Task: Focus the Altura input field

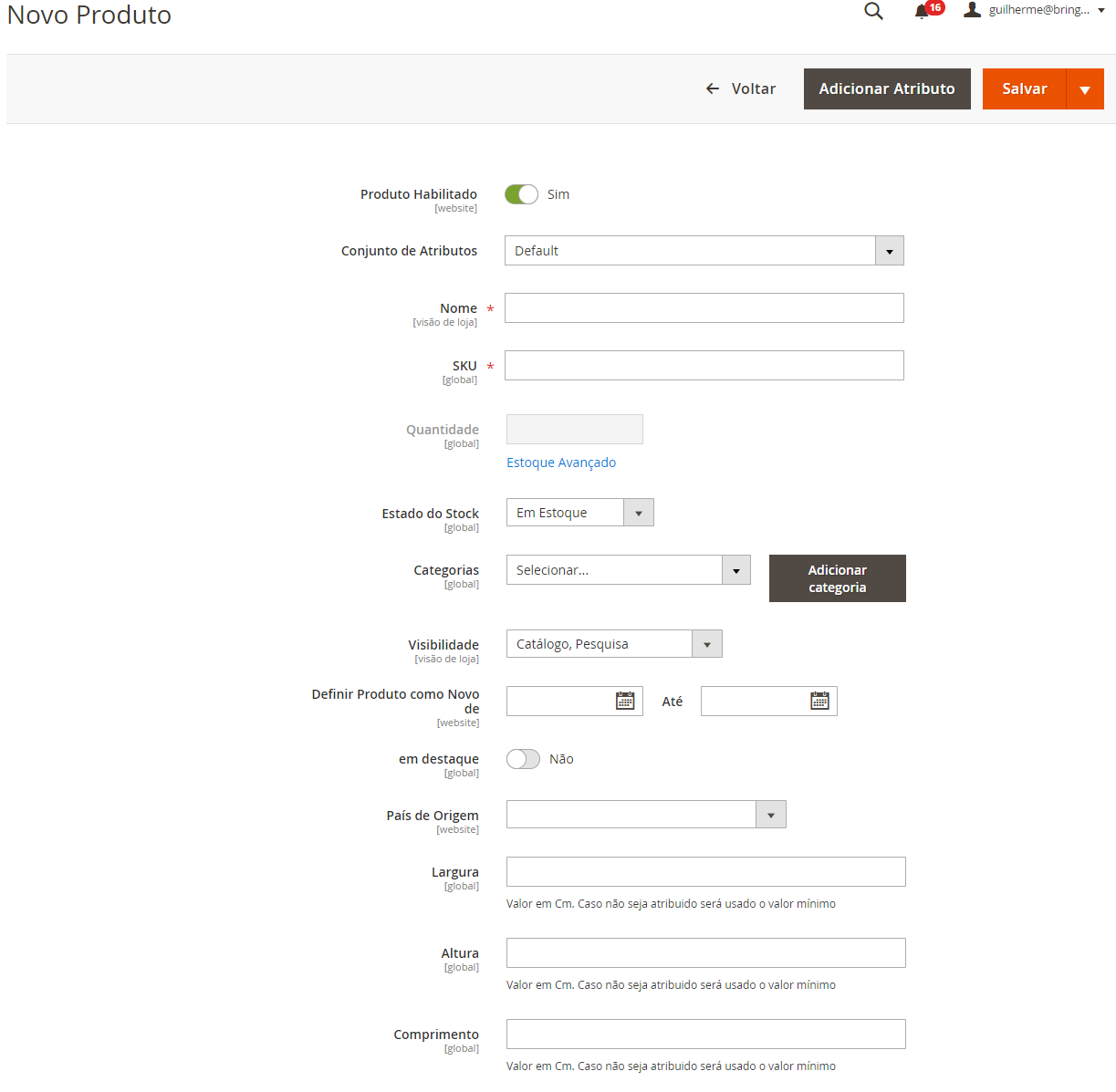Action: tap(706, 953)
